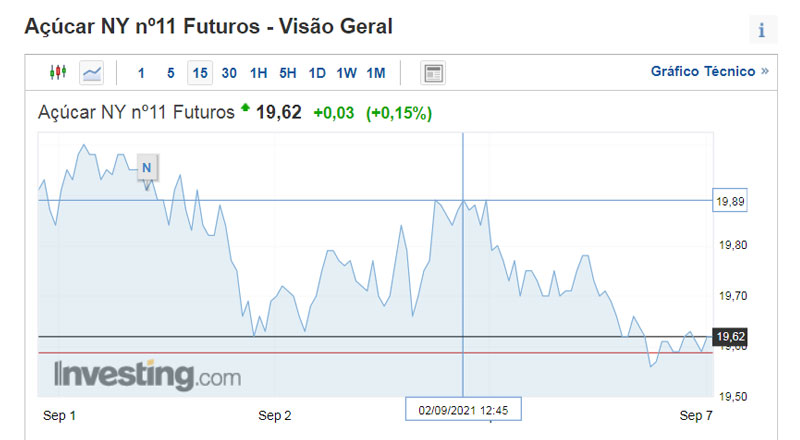Click the double chevron after Gráfico Técnico

coord(765,71)
